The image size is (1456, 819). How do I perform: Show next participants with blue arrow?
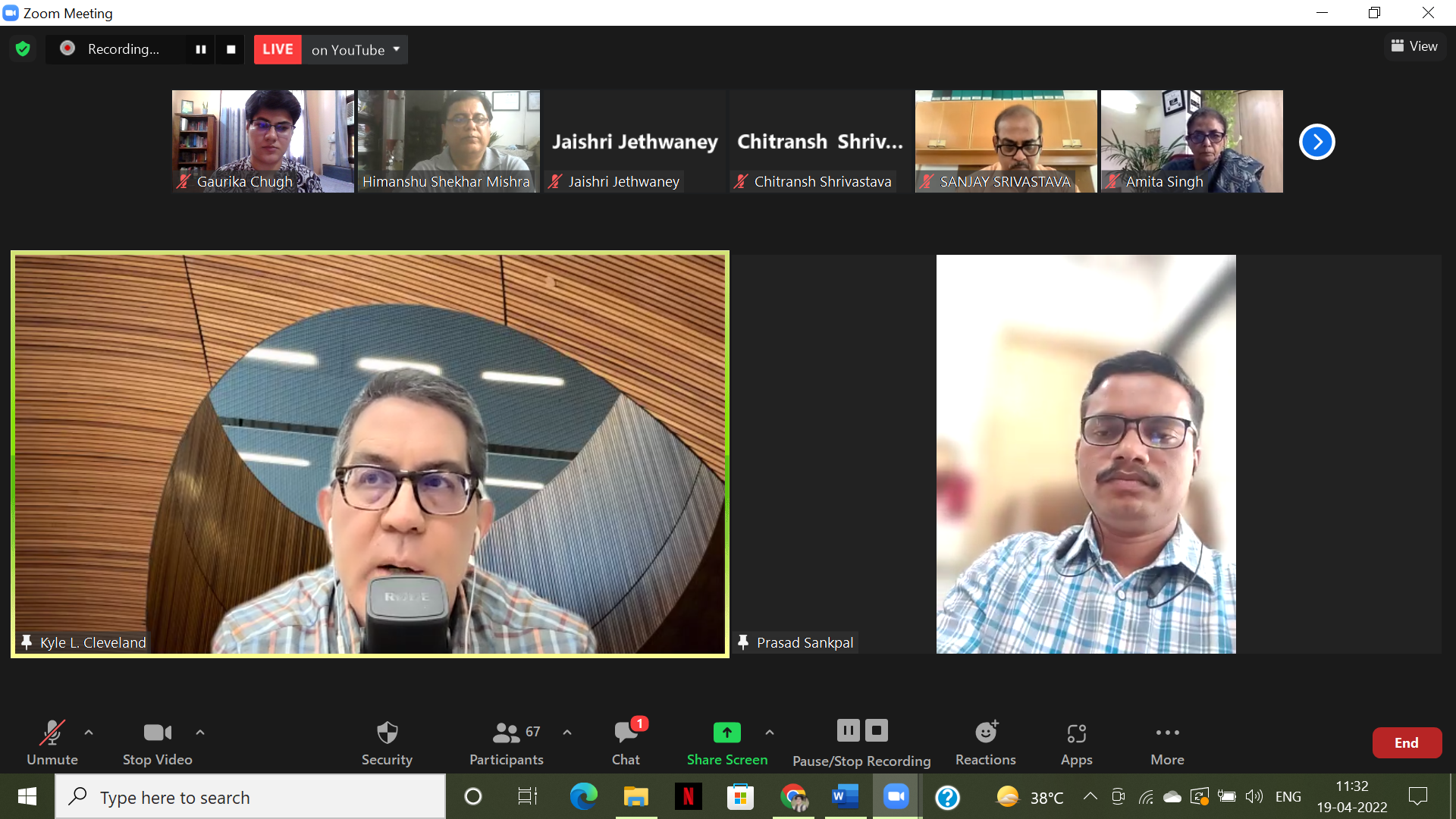point(1316,142)
